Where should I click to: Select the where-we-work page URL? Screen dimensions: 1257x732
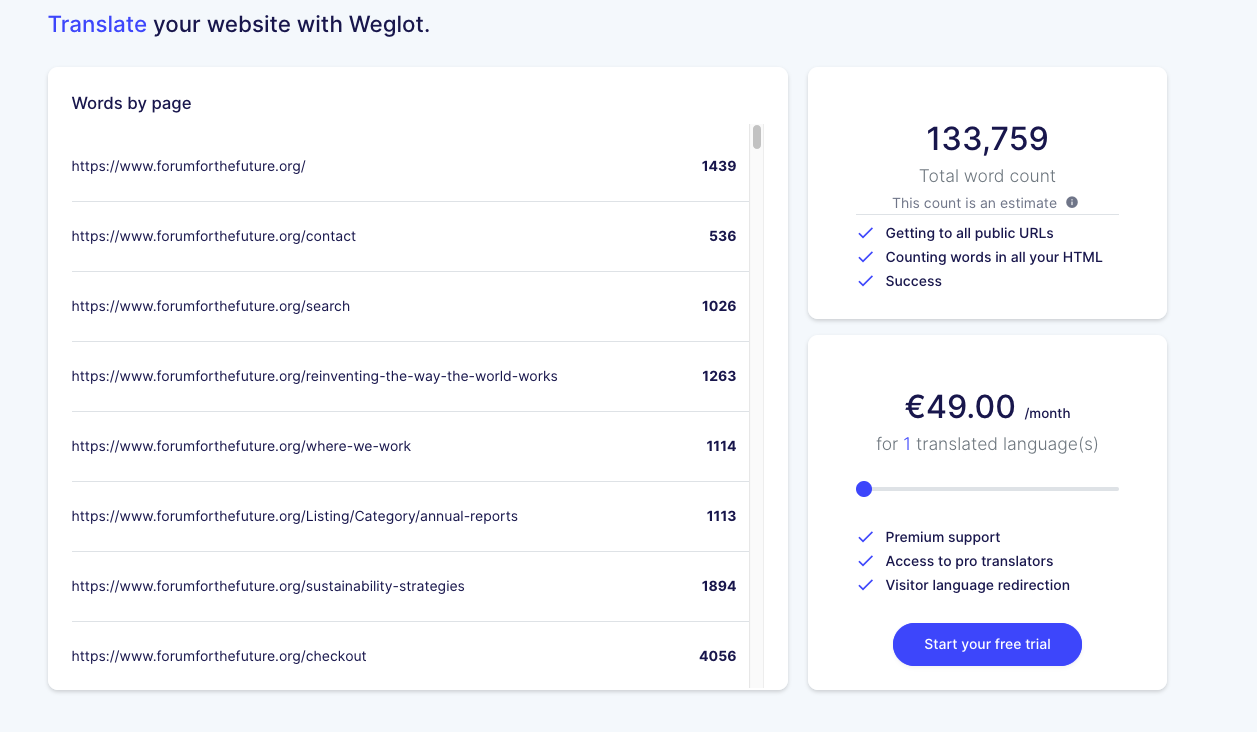241,446
